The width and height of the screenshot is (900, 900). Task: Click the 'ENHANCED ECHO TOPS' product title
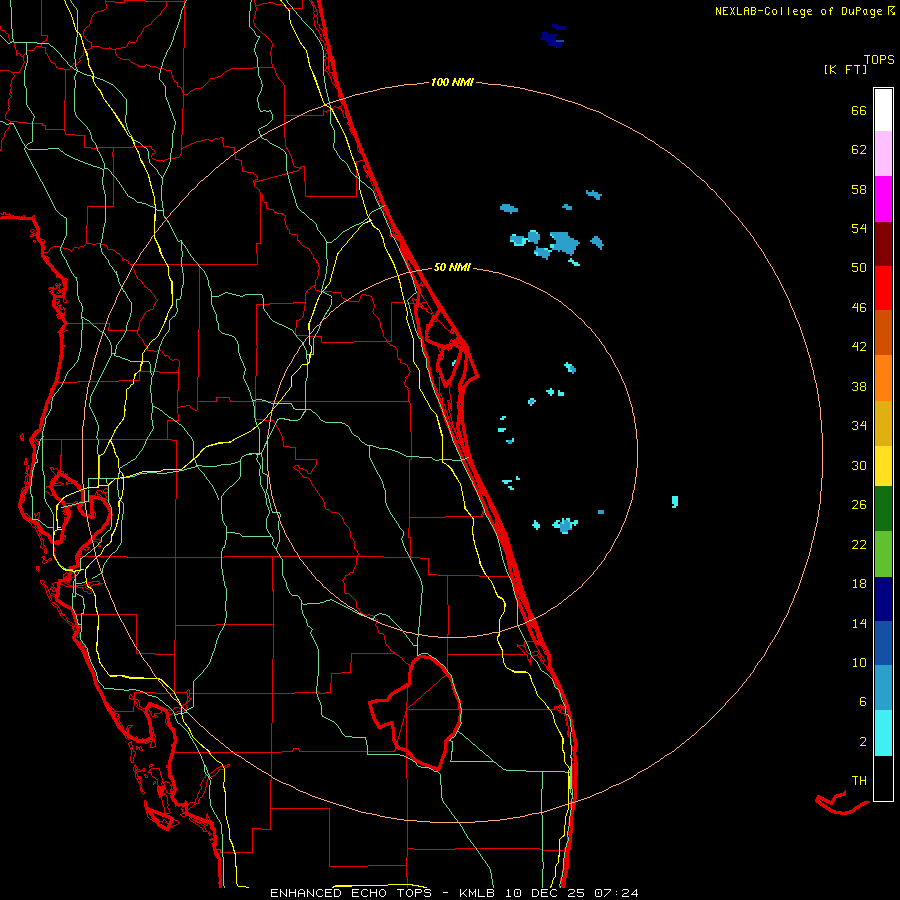tap(351, 893)
